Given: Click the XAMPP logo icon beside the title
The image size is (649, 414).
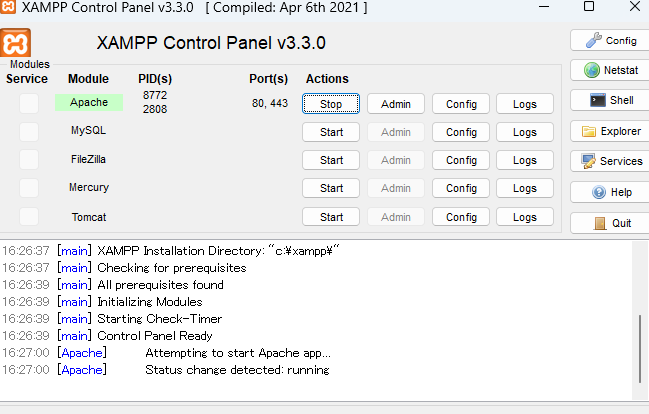Looking at the screenshot, I should [15, 43].
